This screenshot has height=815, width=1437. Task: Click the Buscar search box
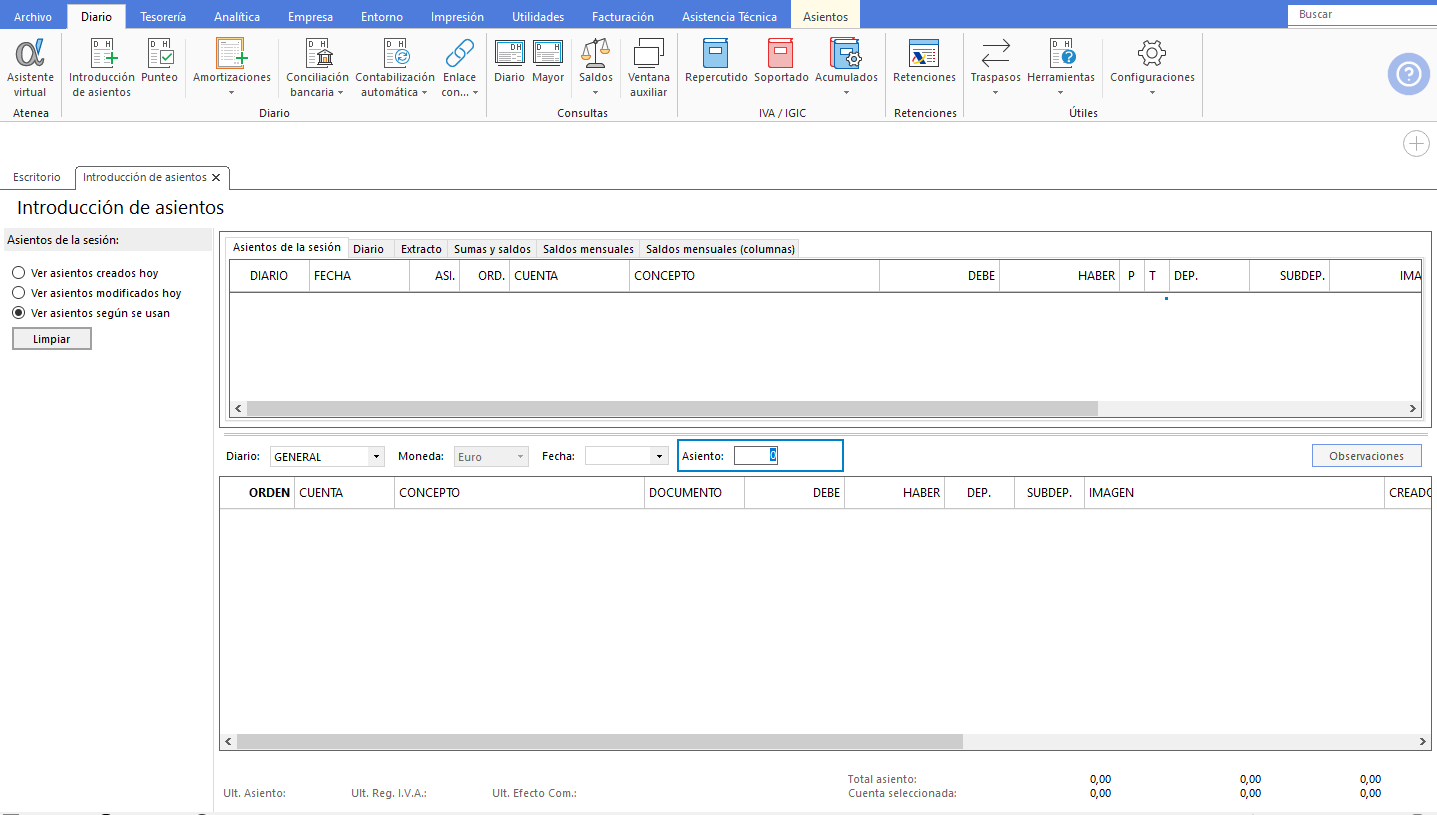coord(1362,14)
